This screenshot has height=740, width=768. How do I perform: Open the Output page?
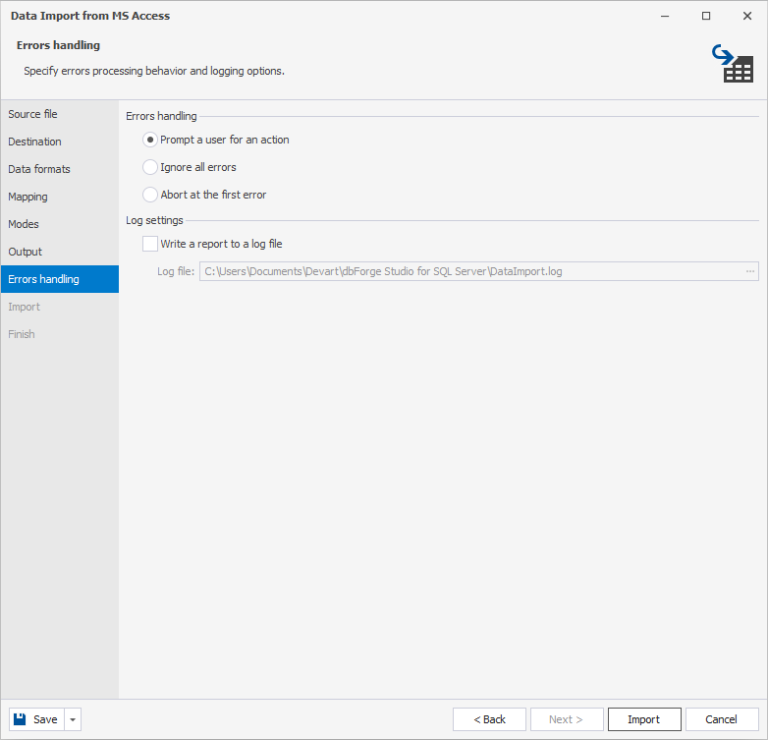pos(25,252)
